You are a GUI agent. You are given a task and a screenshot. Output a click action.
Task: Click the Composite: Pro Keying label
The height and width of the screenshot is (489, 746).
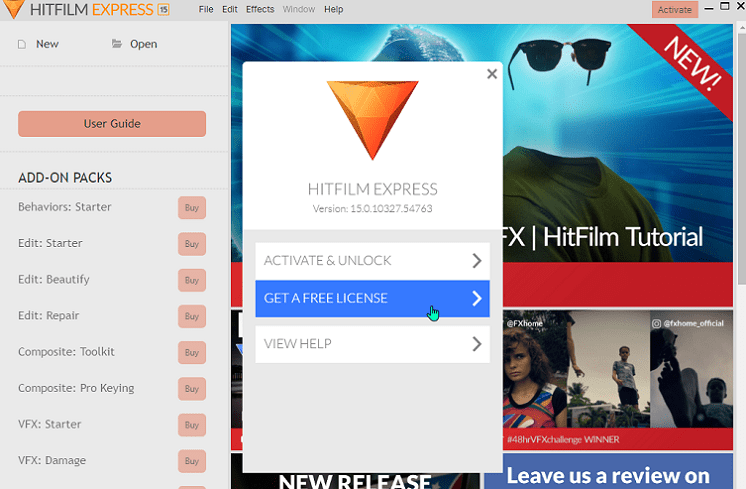tap(76, 388)
